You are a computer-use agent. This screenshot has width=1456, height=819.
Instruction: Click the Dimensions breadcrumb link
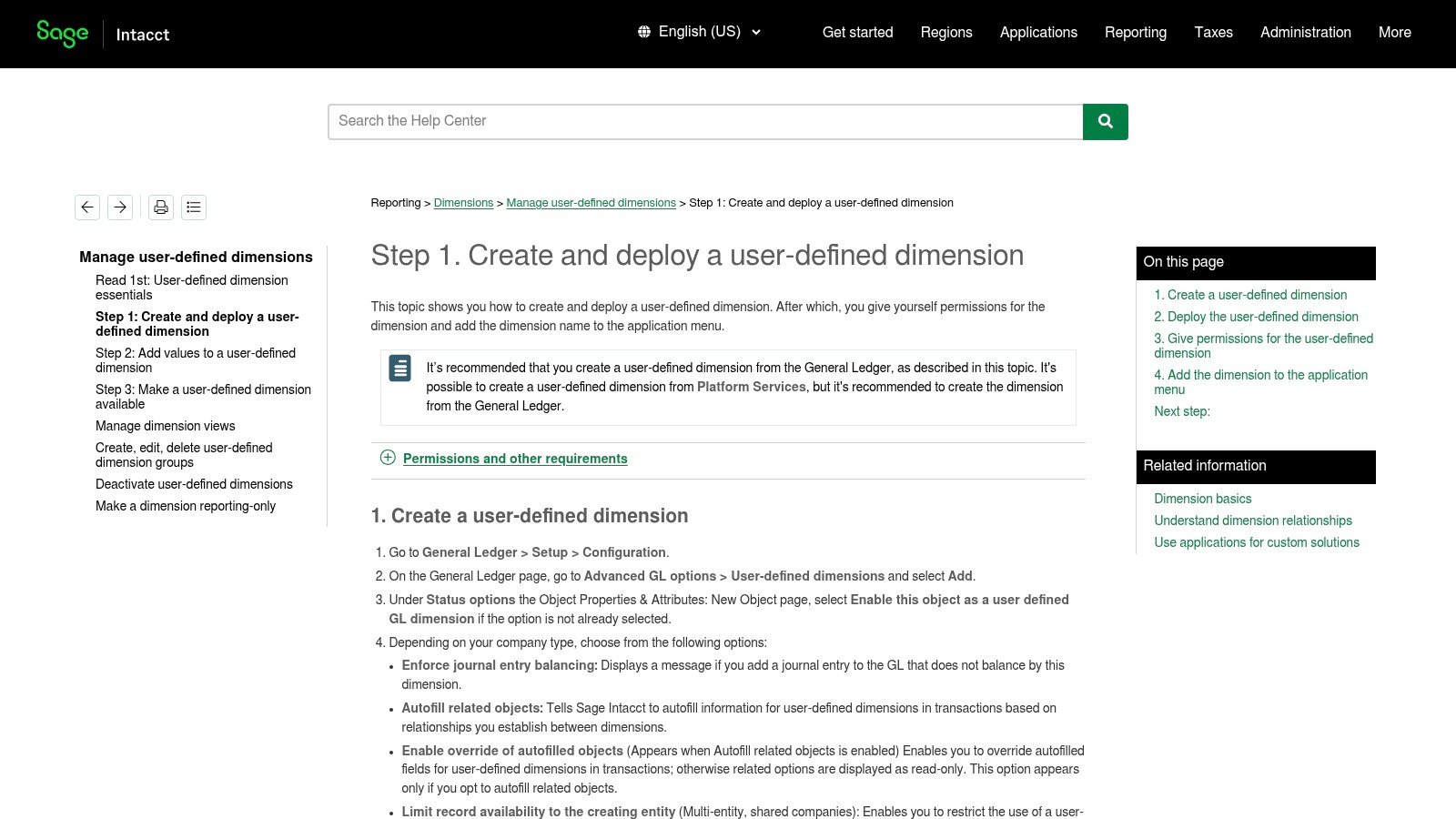coord(463,203)
